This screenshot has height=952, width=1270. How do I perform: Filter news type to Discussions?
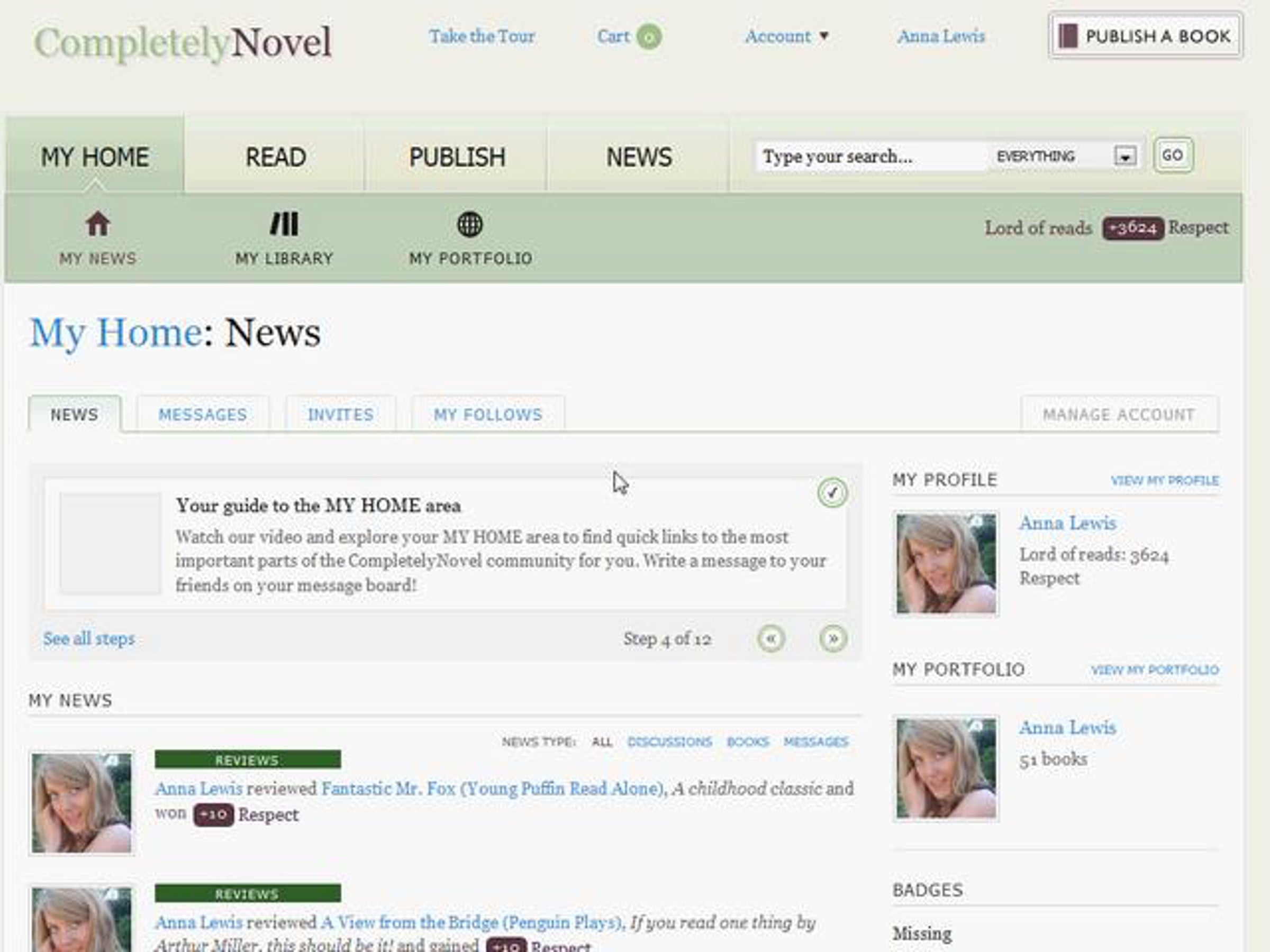pos(669,742)
